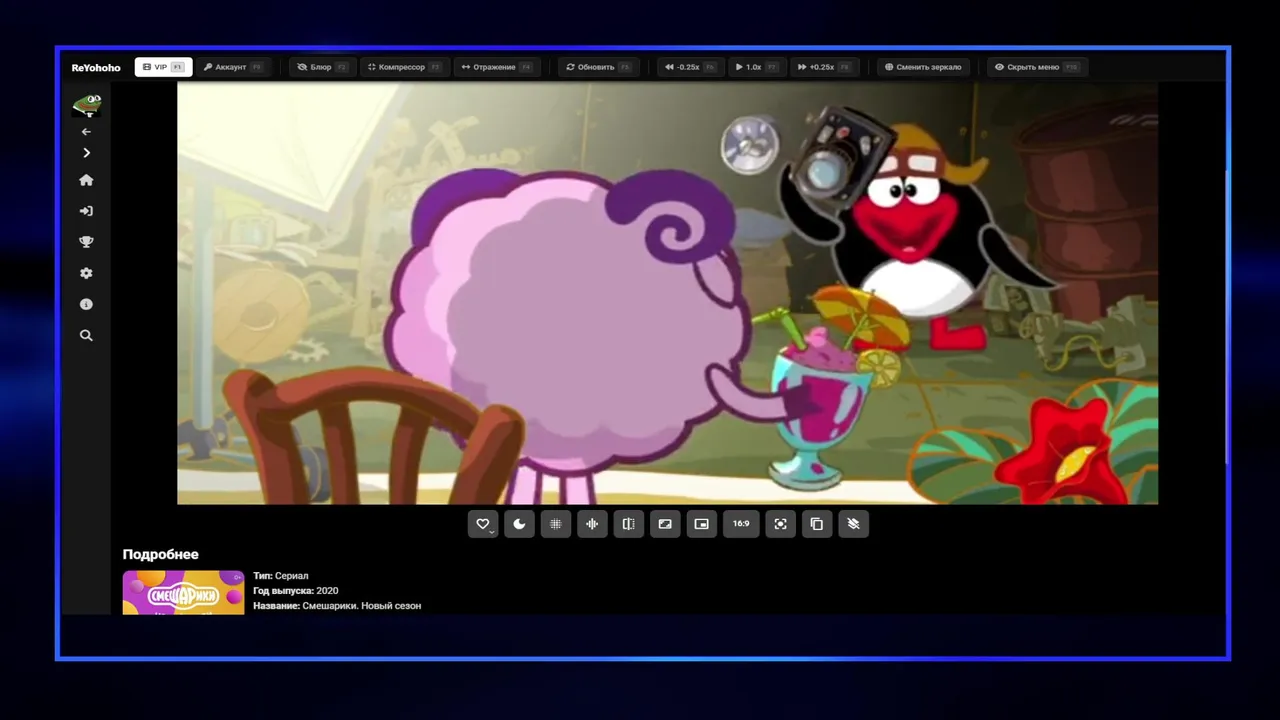Image resolution: width=1280 pixels, height=720 pixels.
Task: Click the Обновить refresh button
Action: [x=598, y=67]
